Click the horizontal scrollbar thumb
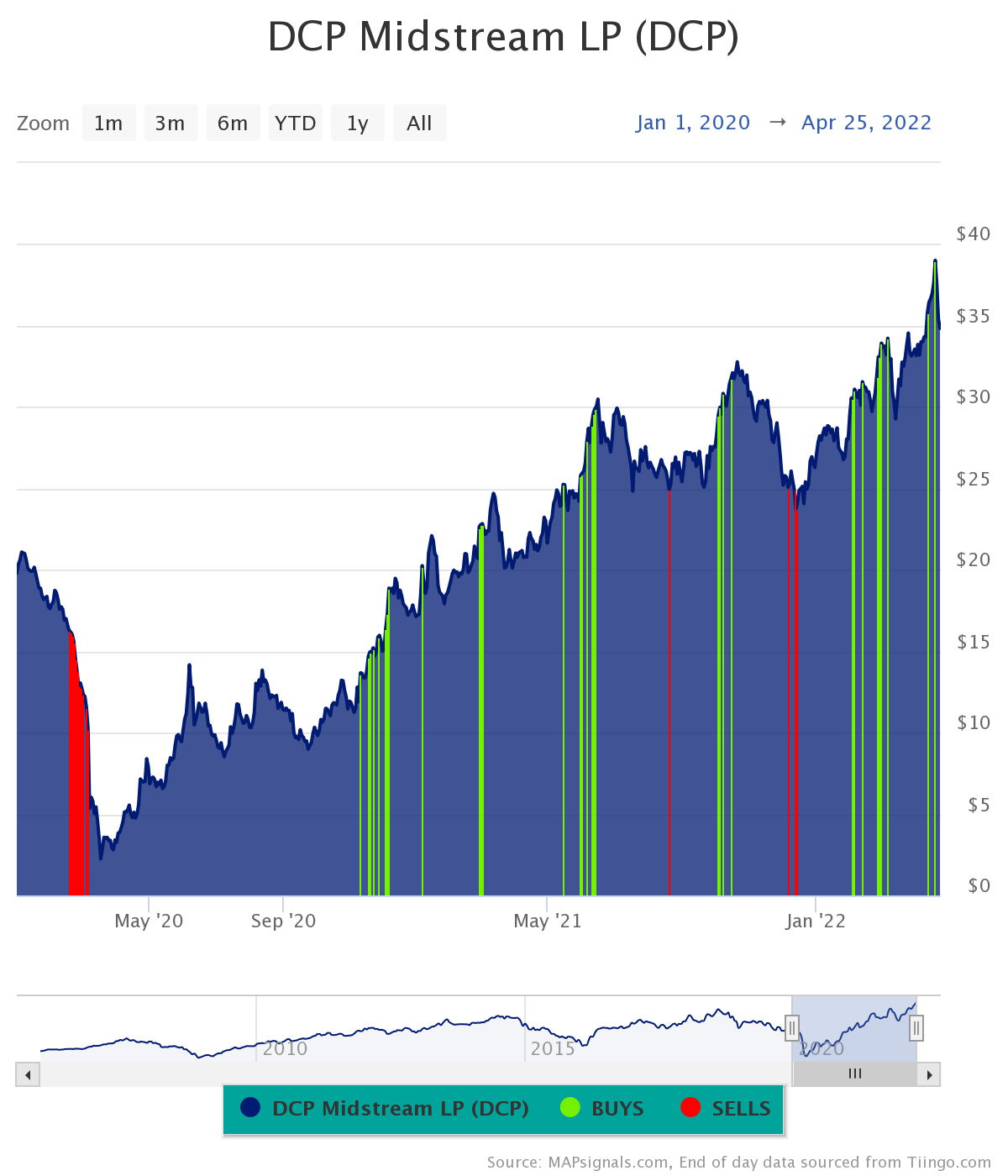The width and height of the screenshot is (1008, 1176). [x=855, y=1074]
